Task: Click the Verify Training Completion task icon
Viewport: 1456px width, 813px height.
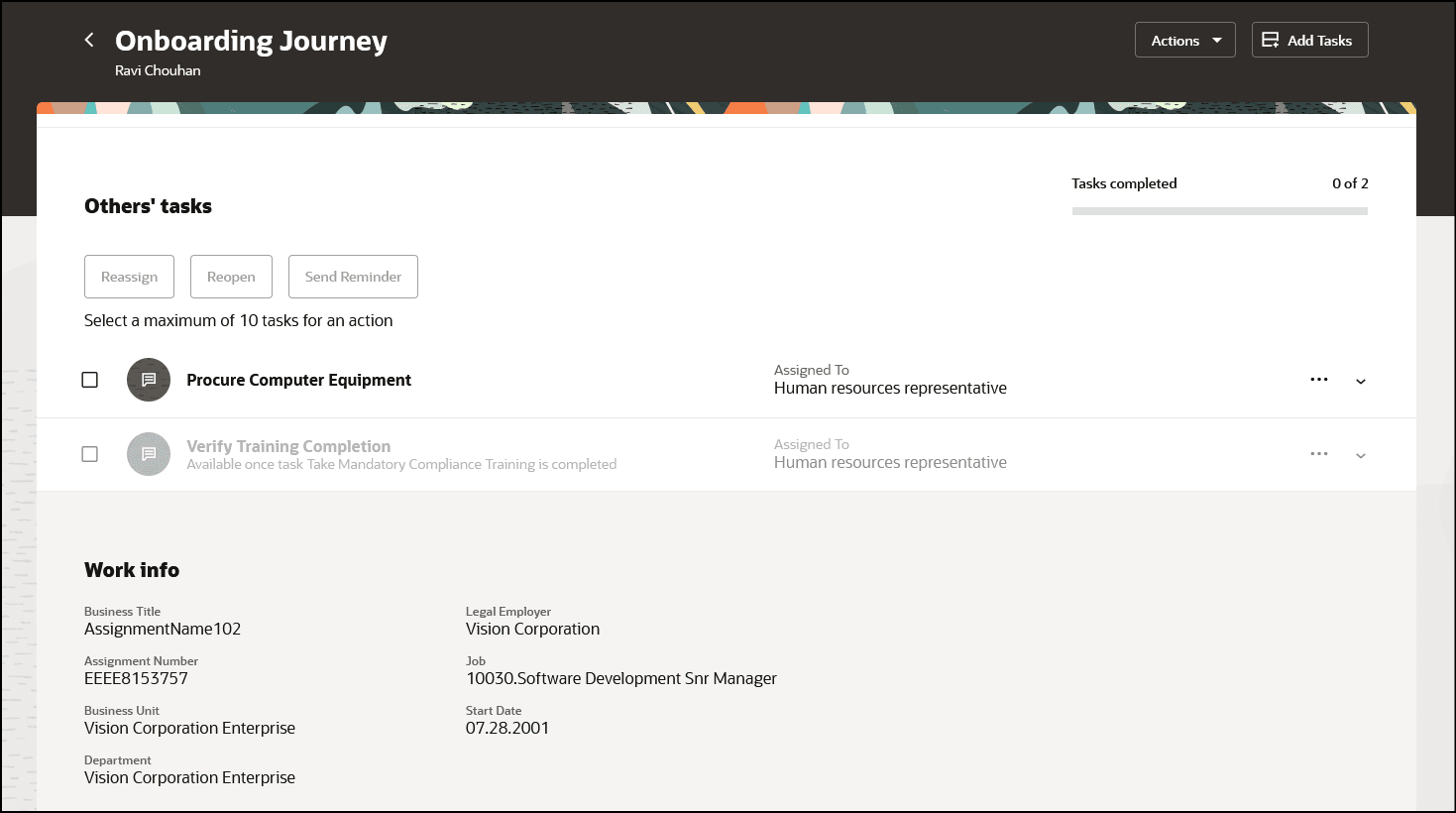Action: (x=149, y=454)
